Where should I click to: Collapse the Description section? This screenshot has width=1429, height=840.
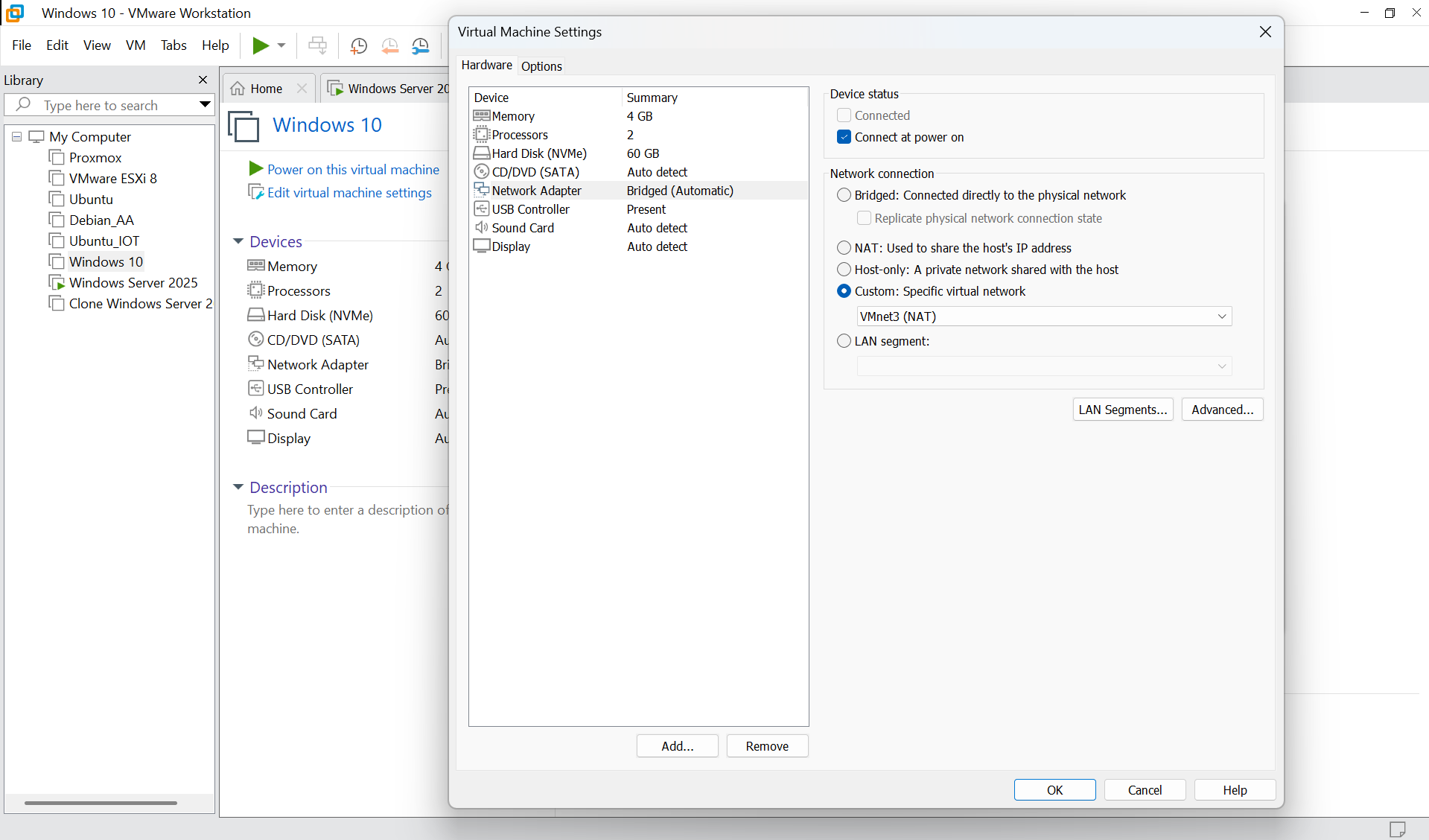coord(238,487)
